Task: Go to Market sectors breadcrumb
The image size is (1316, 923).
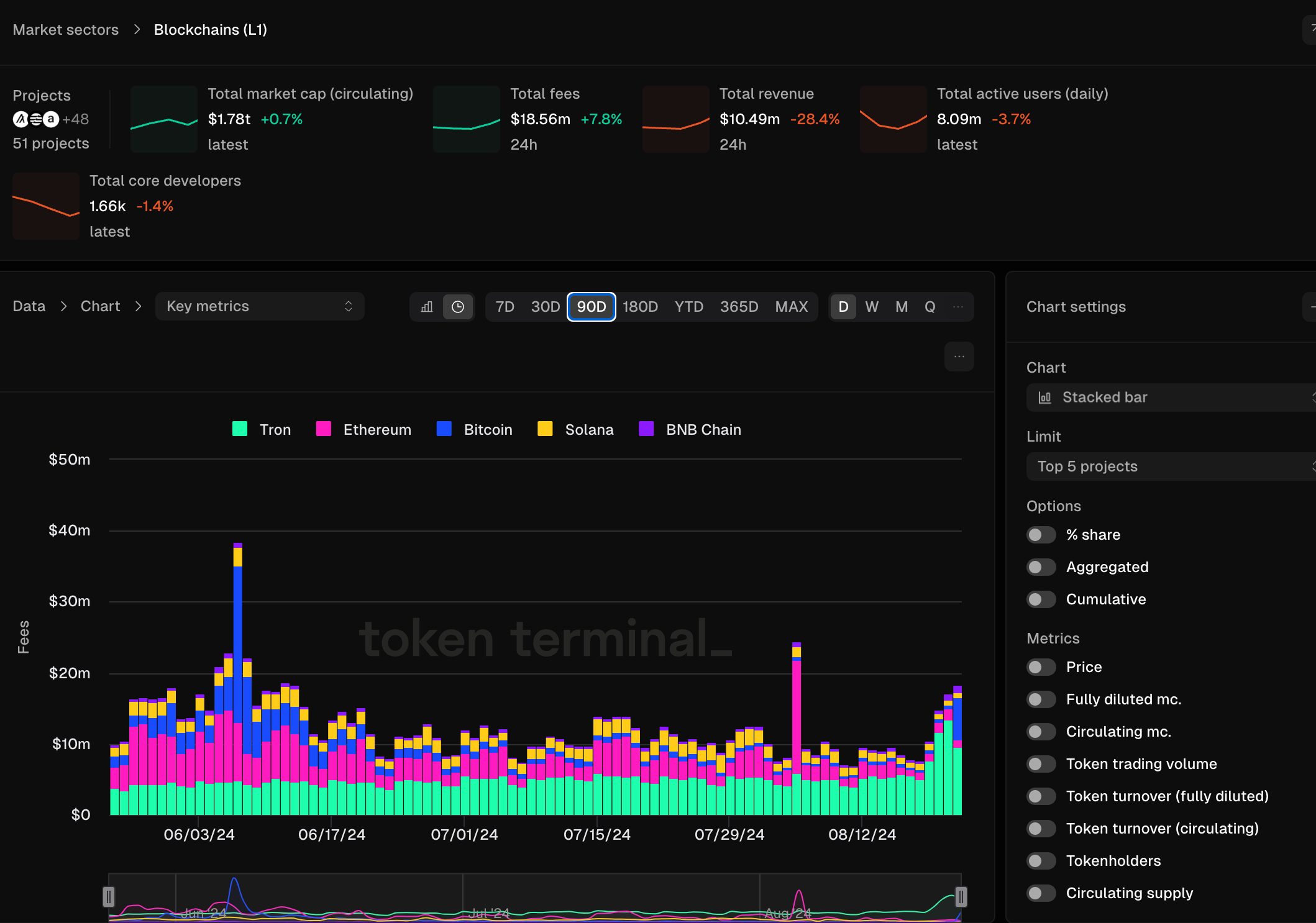Action: pos(66,30)
